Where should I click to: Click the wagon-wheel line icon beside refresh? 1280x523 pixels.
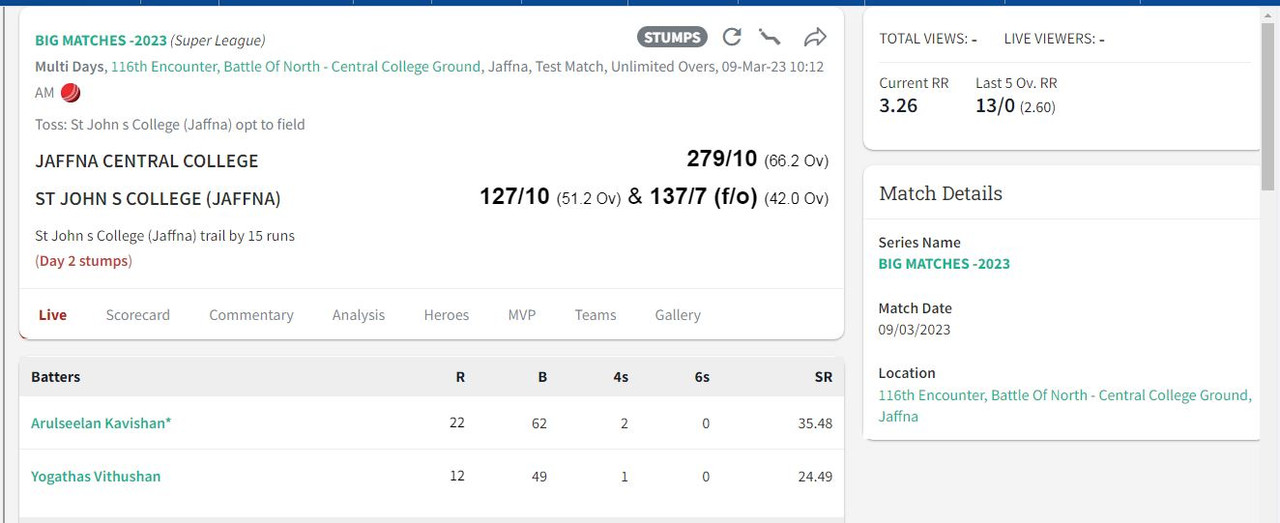pyautogui.click(x=769, y=37)
